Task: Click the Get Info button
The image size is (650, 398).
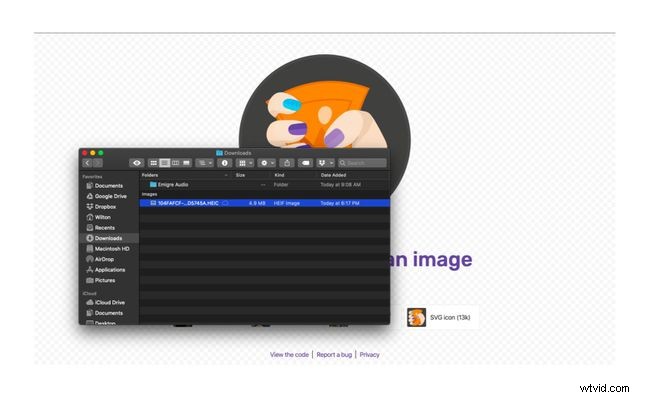Action: [x=225, y=163]
